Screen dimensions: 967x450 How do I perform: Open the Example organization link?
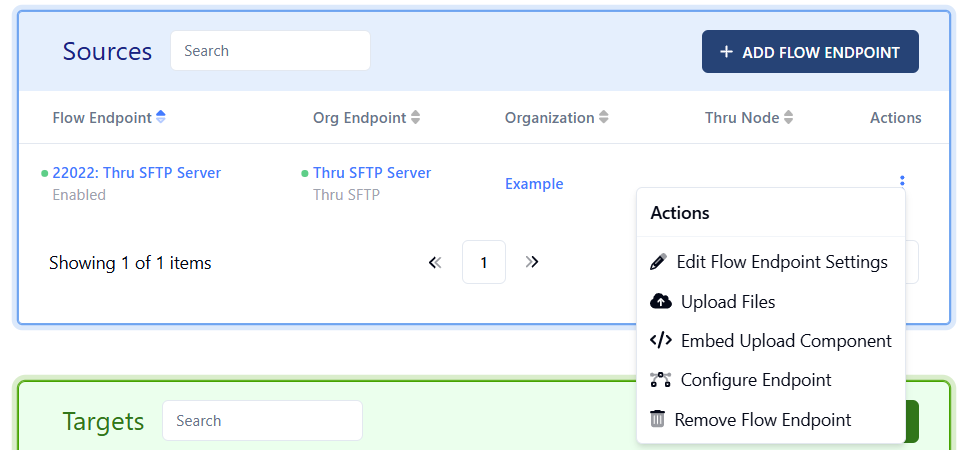click(x=534, y=184)
